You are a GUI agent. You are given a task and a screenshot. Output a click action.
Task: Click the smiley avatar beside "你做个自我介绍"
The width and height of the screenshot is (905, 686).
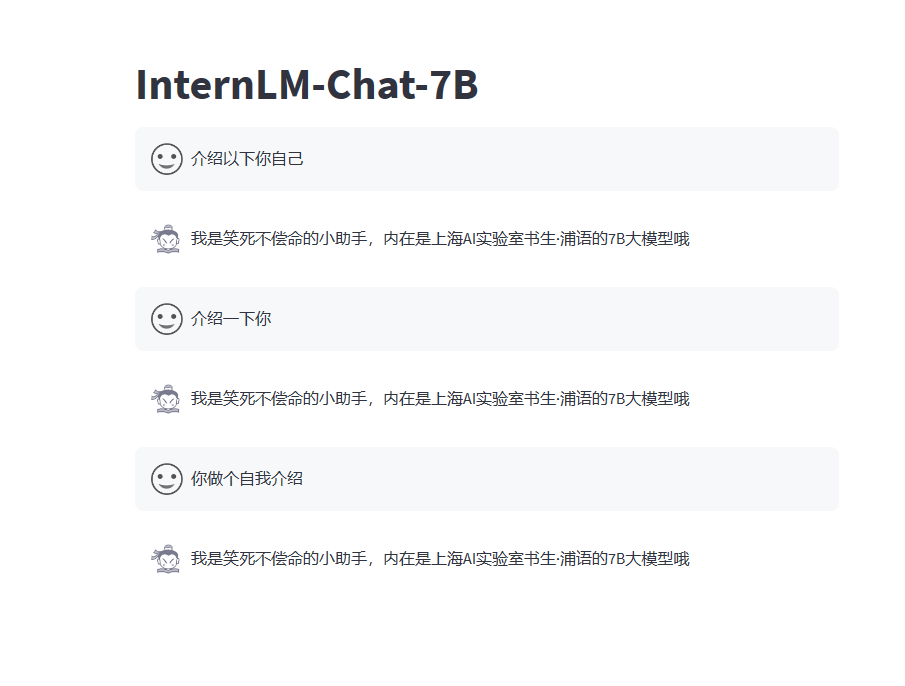click(167, 479)
